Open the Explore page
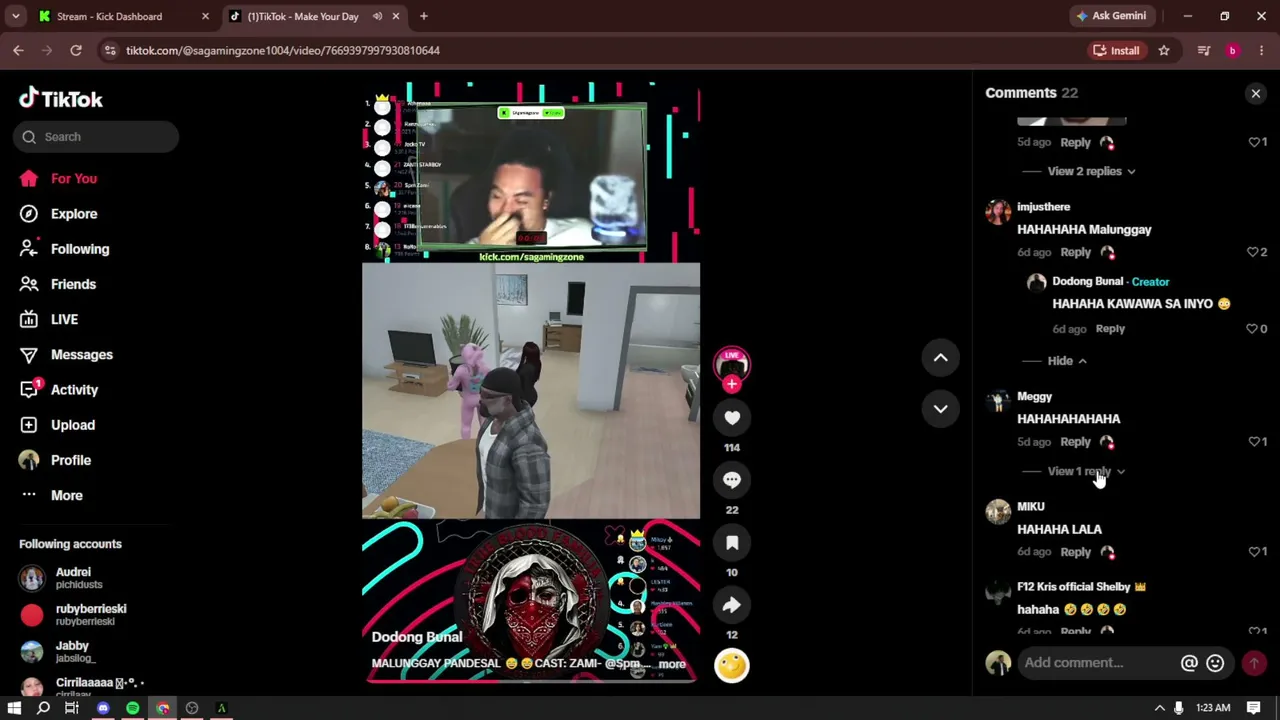This screenshot has height=720, width=1280. tap(74, 214)
